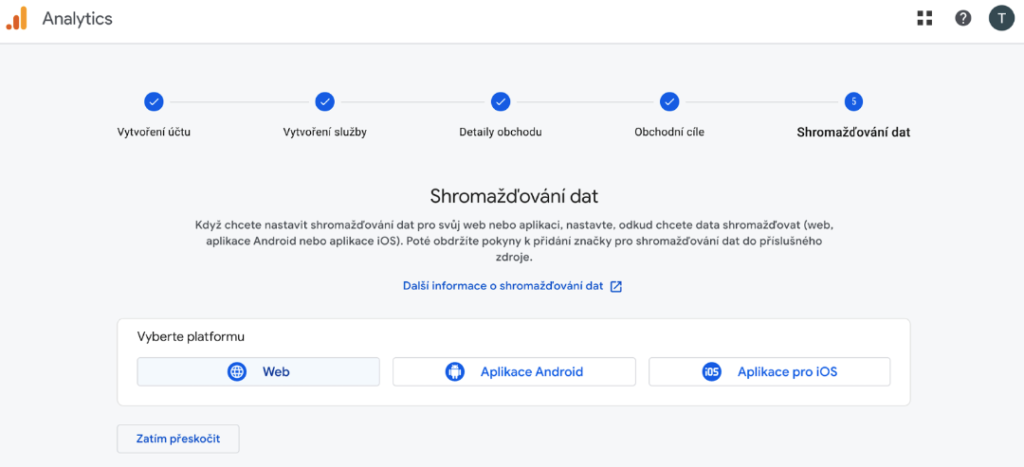This screenshot has height=467, width=1024.
Task: Choose the Aplikace pro iOS platform button
Action: [769, 372]
